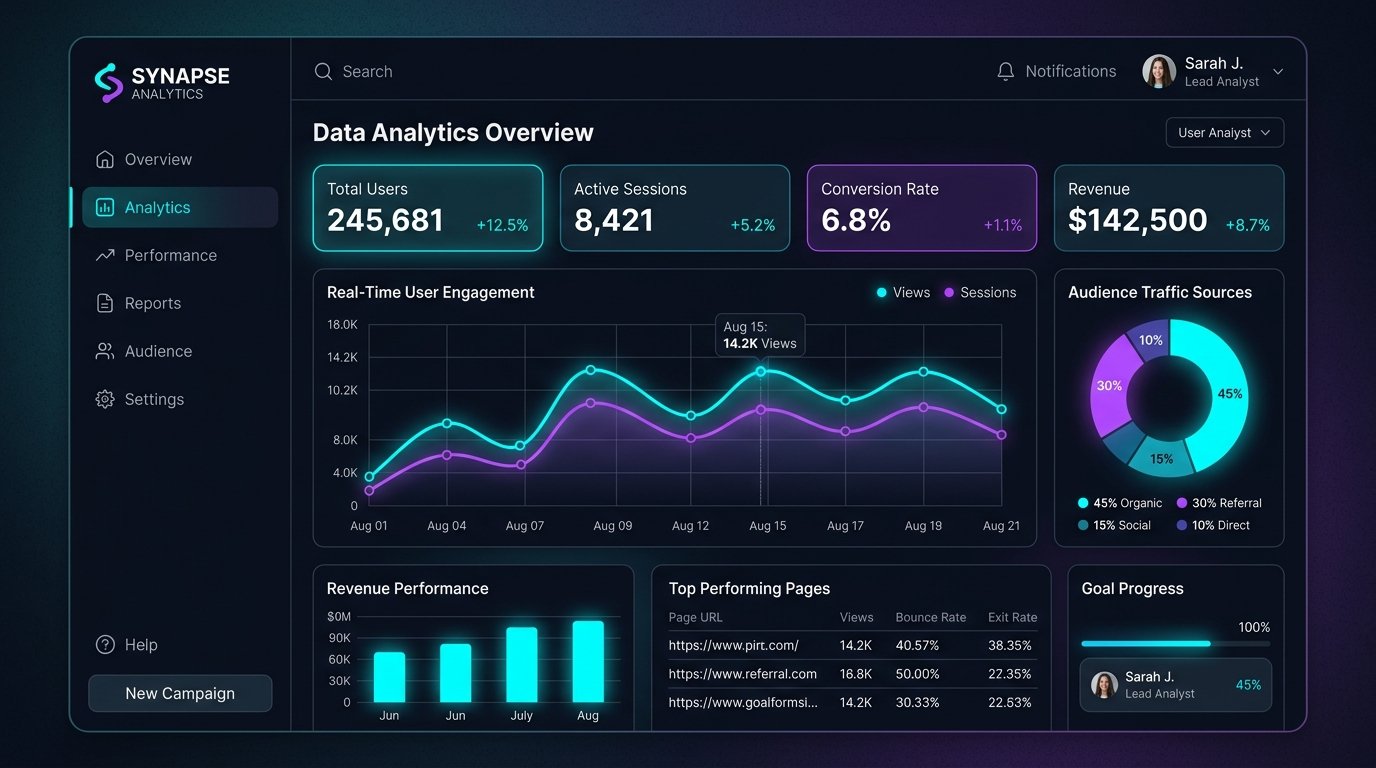The width and height of the screenshot is (1376, 768).
Task: Click the Goal Progress bar
Action: coord(1176,644)
